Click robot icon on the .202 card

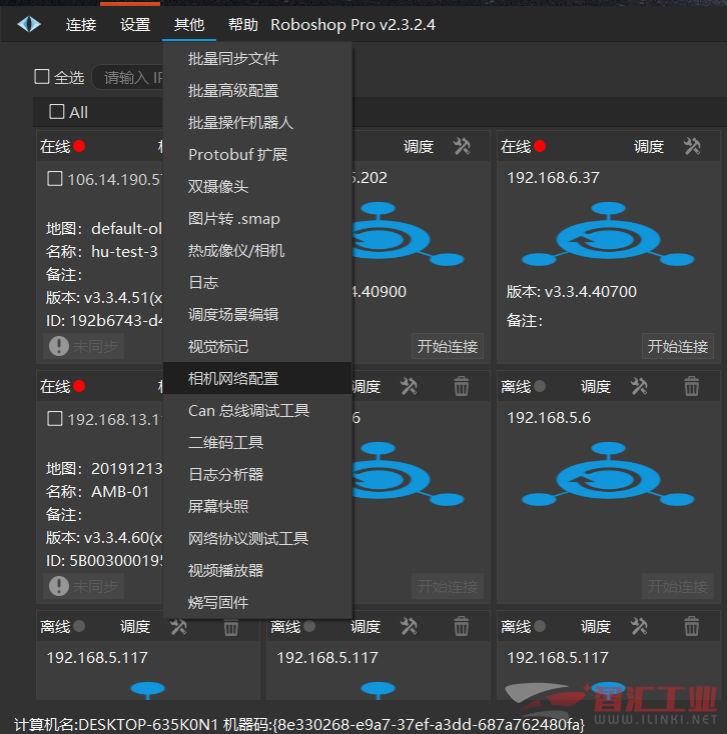[408, 234]
